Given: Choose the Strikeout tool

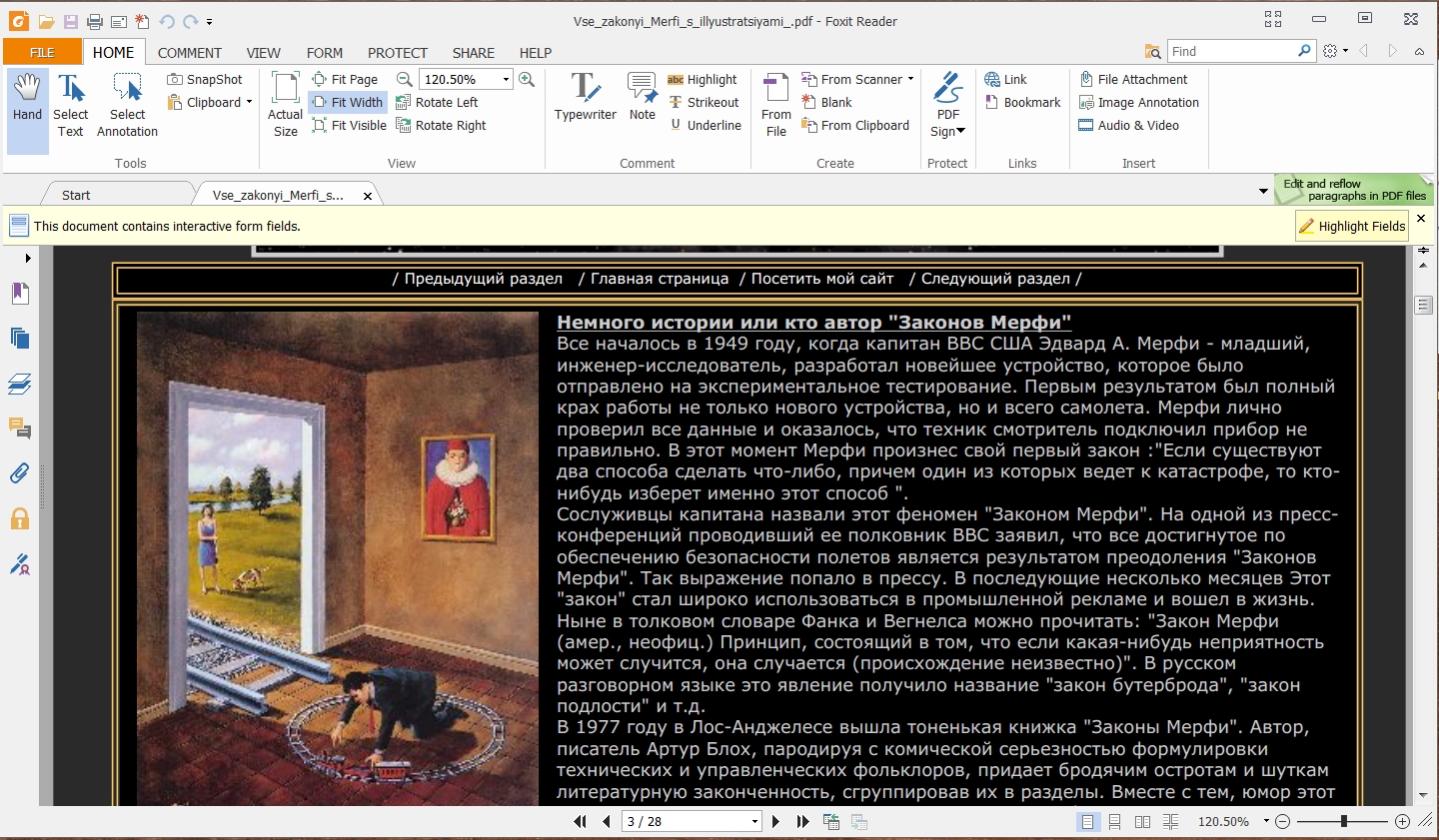Looking at the screenshot, I should (704, 102).
